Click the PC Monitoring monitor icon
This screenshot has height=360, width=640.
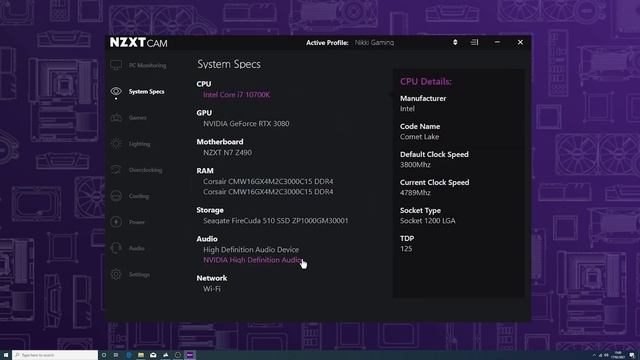point(116,65)
